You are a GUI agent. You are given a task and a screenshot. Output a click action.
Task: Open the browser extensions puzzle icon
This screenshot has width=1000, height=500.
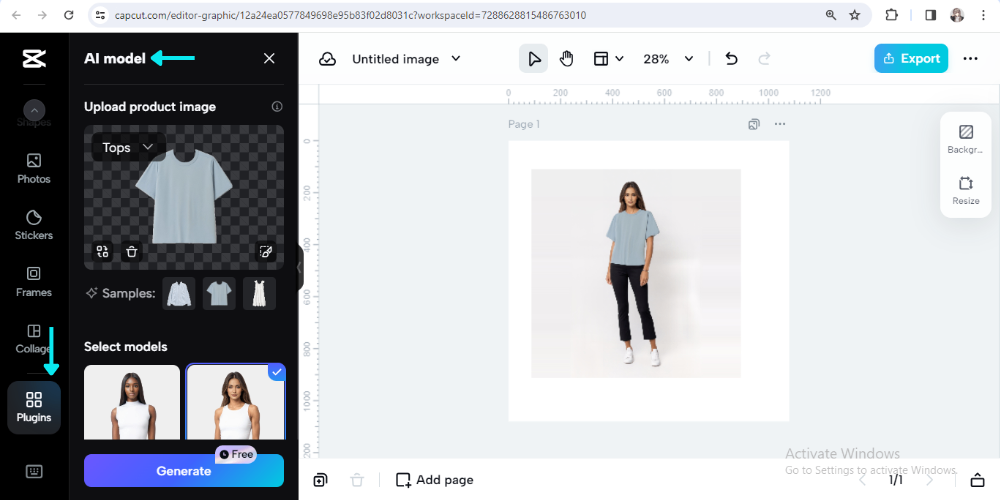tap(892, 15)
